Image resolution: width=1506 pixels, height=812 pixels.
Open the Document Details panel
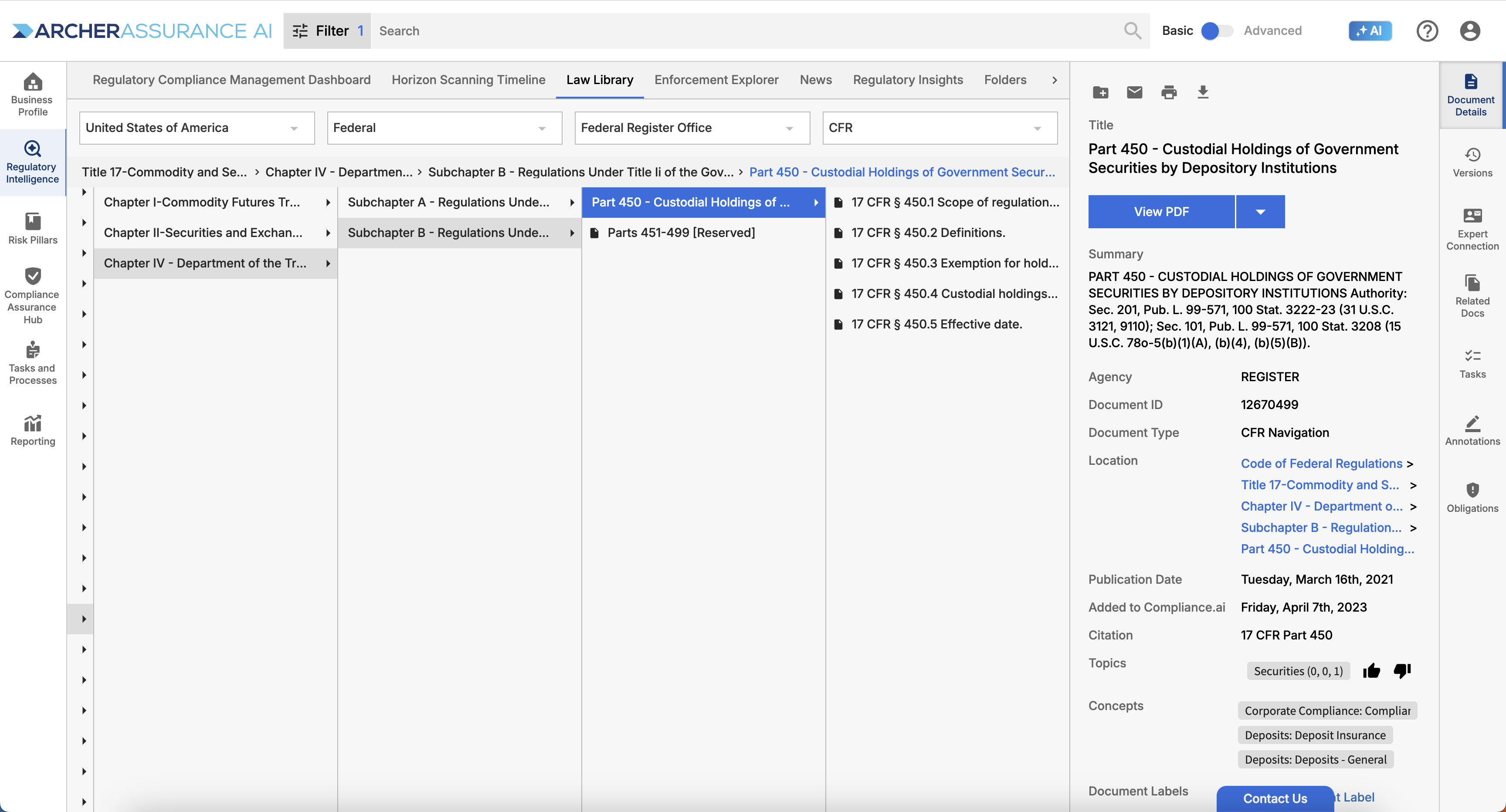coord(1471,95)
